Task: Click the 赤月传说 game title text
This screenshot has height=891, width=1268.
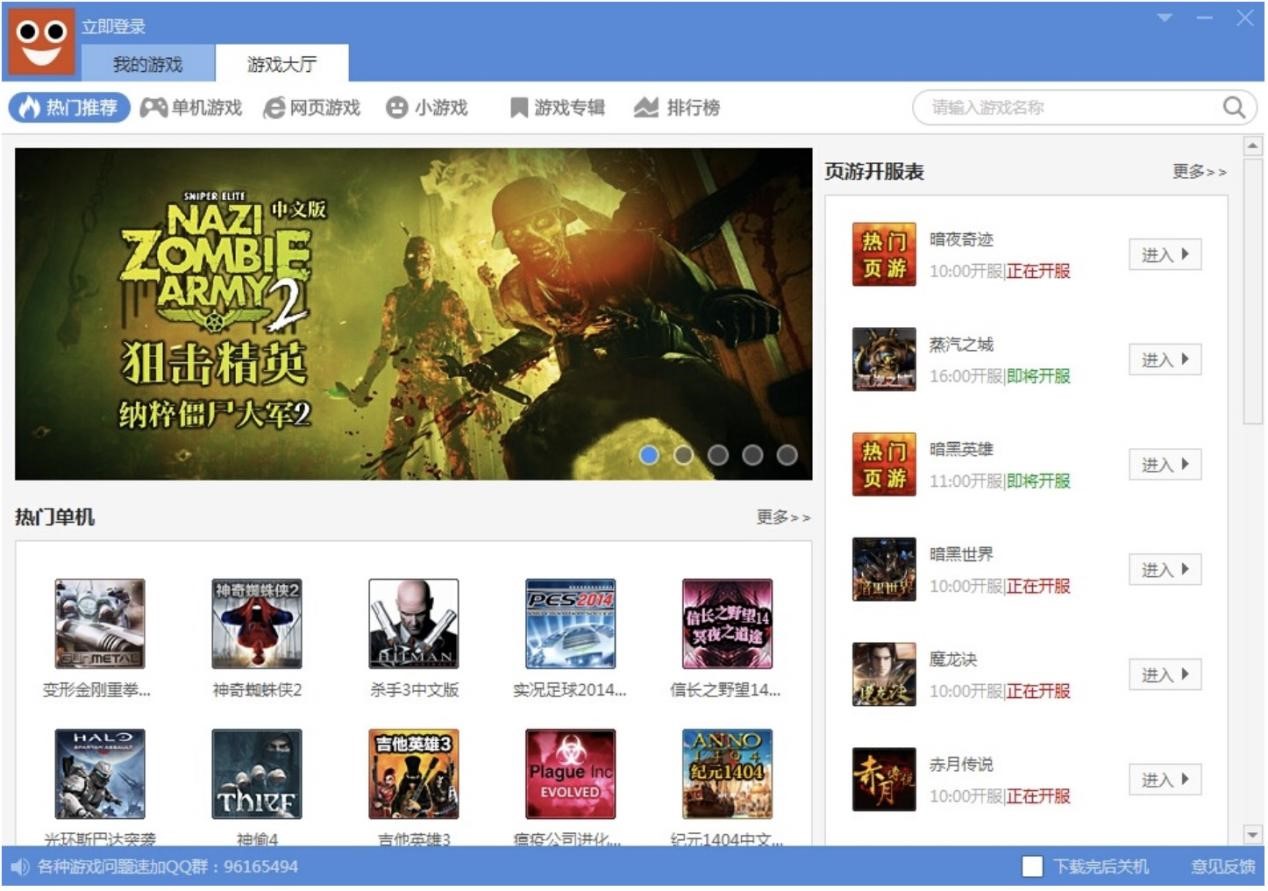Action: (x=961, y=764)
